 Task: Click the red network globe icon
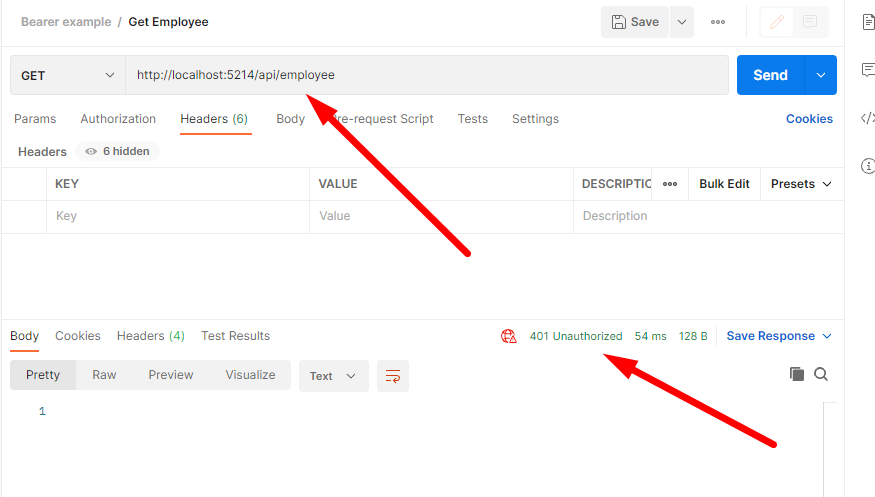click(x=509, y=336)
